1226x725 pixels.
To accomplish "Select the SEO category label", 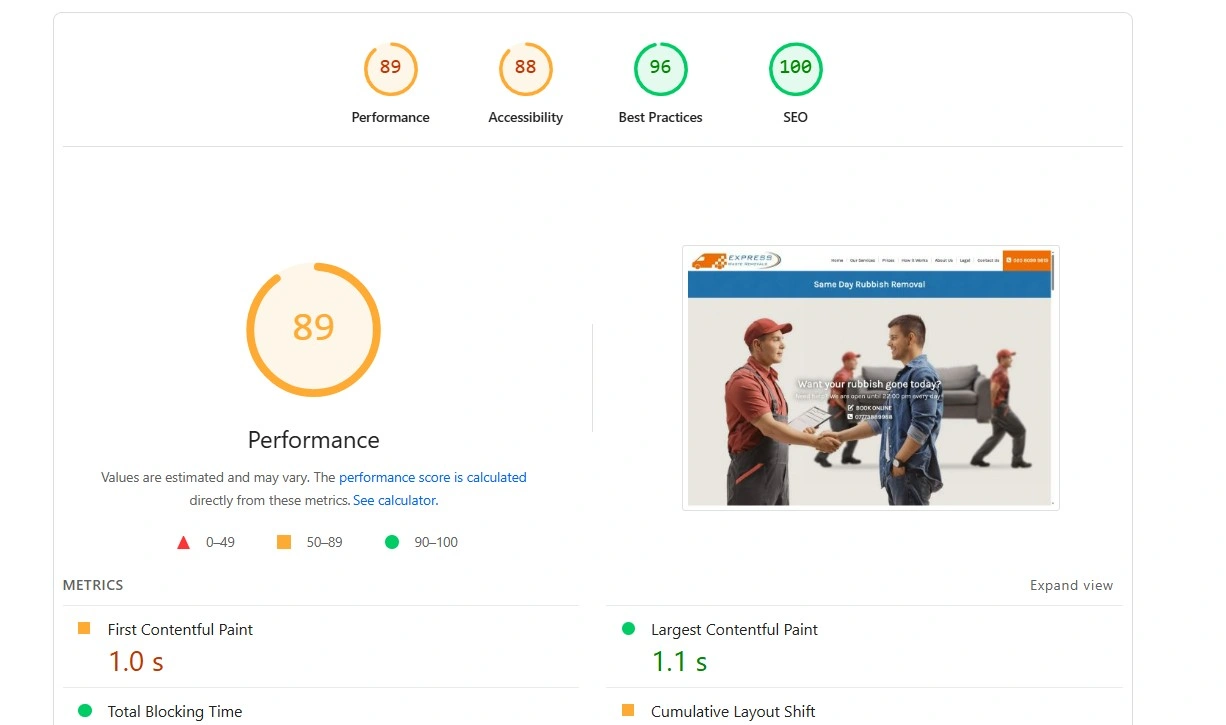I will [x=795, y=117].
